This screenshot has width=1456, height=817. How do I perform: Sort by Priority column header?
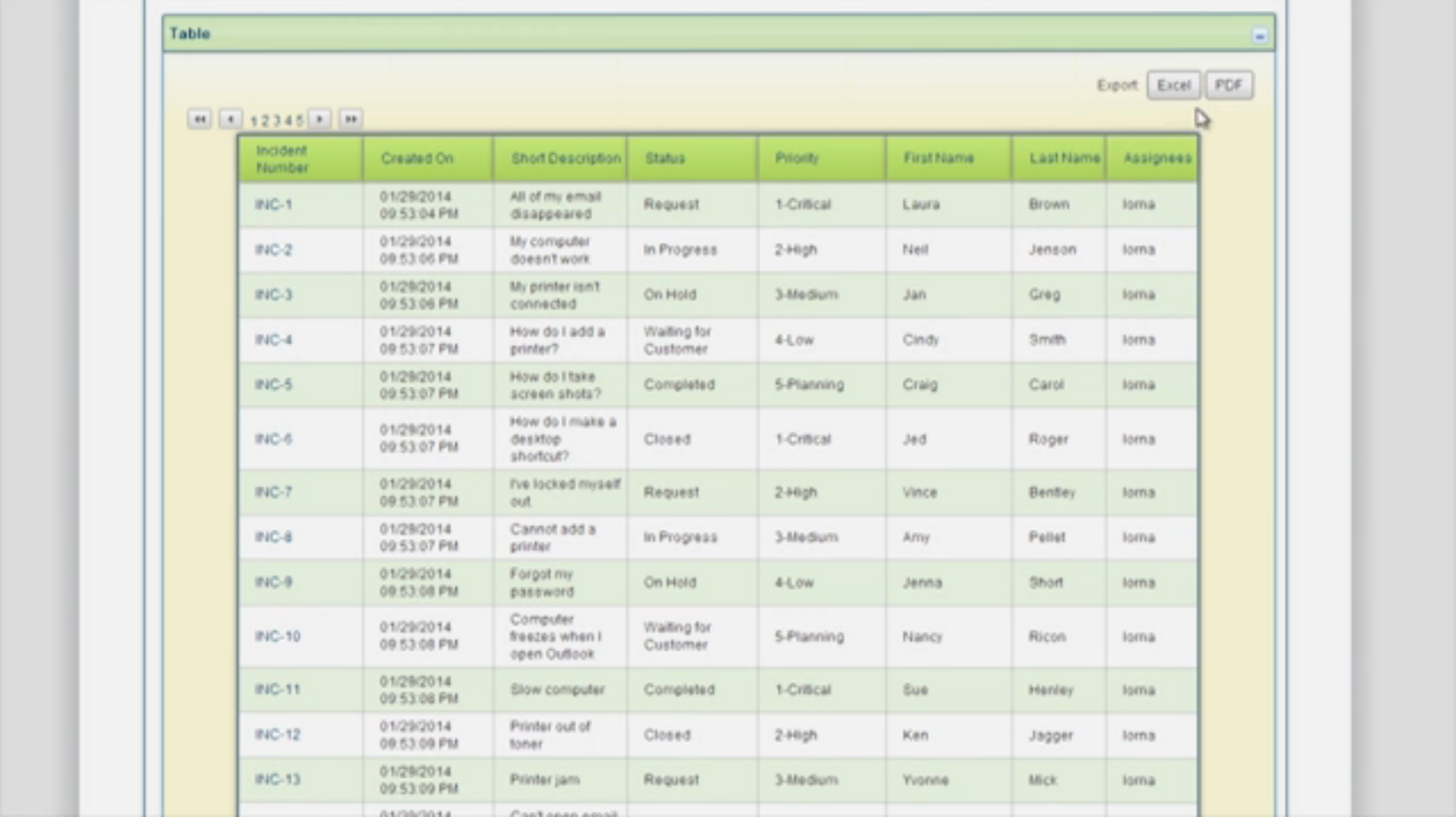[x=796, y=158]
